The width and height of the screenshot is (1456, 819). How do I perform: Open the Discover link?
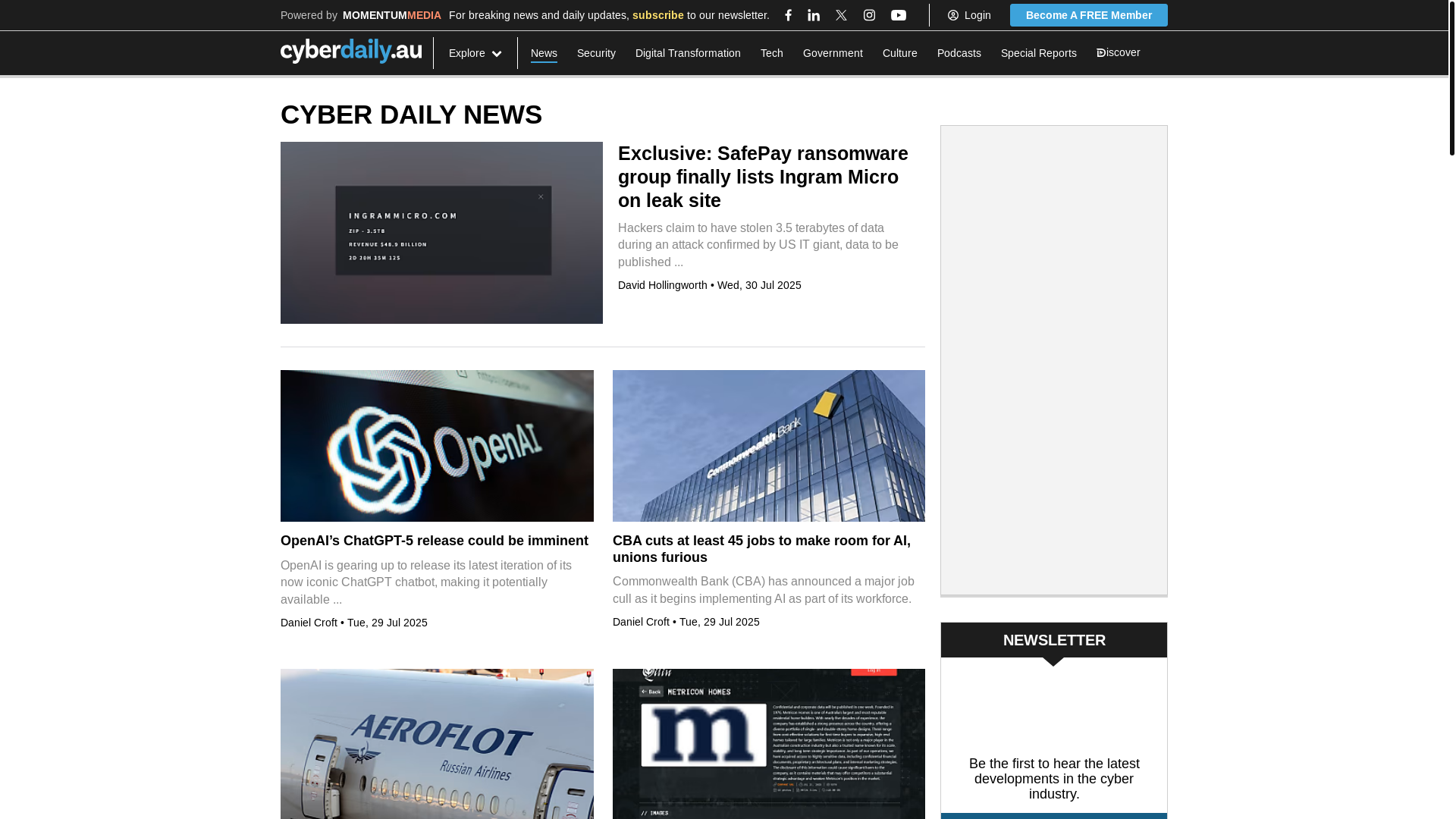coord(1118,52)
